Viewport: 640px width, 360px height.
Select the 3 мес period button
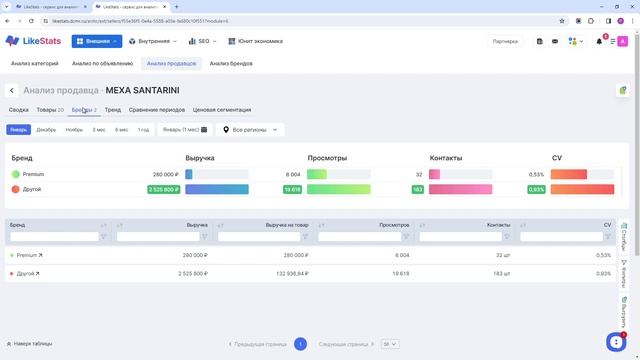(98, 130)
